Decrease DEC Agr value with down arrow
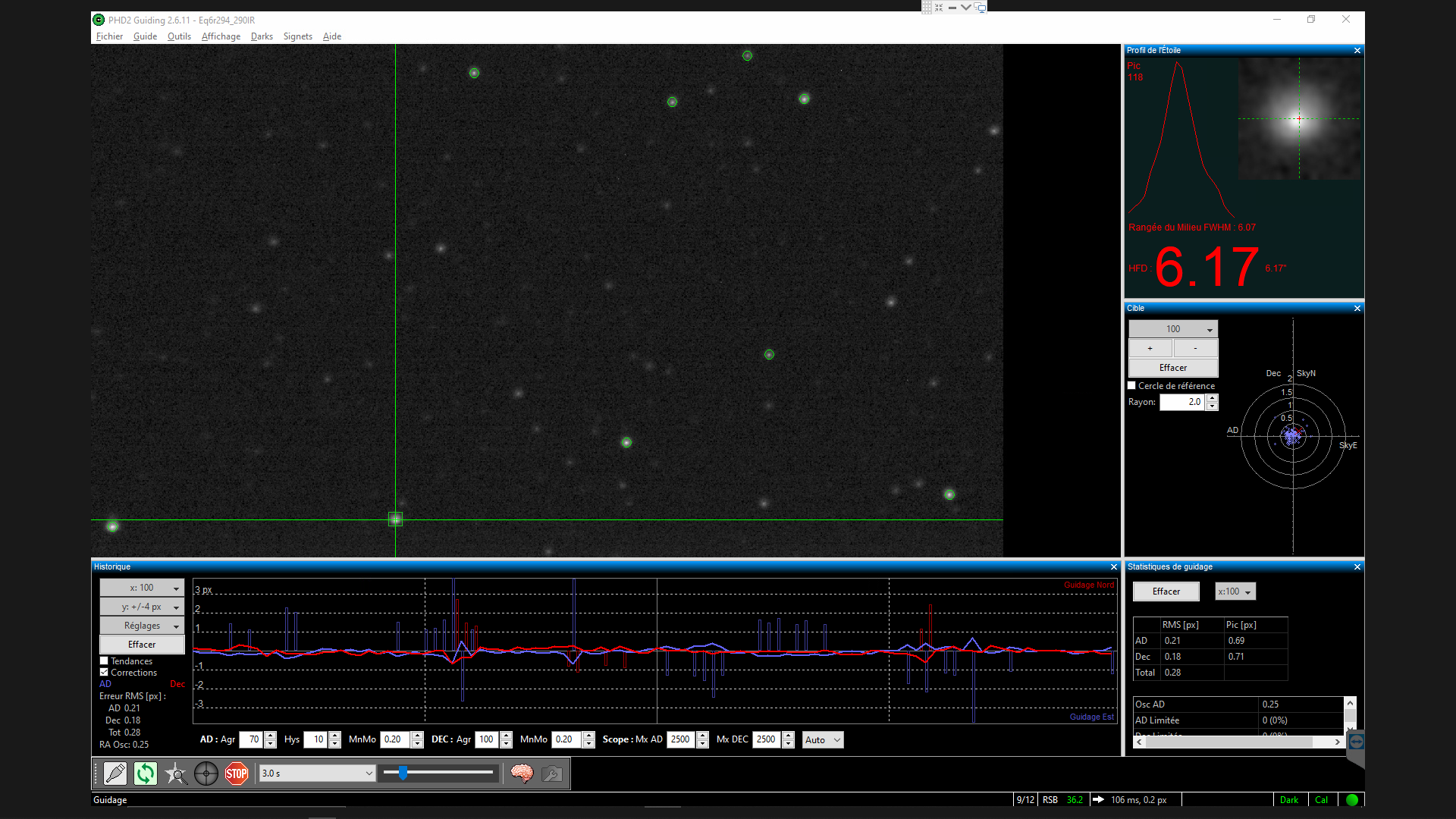 pyautogui.click(x=507, y=744)
